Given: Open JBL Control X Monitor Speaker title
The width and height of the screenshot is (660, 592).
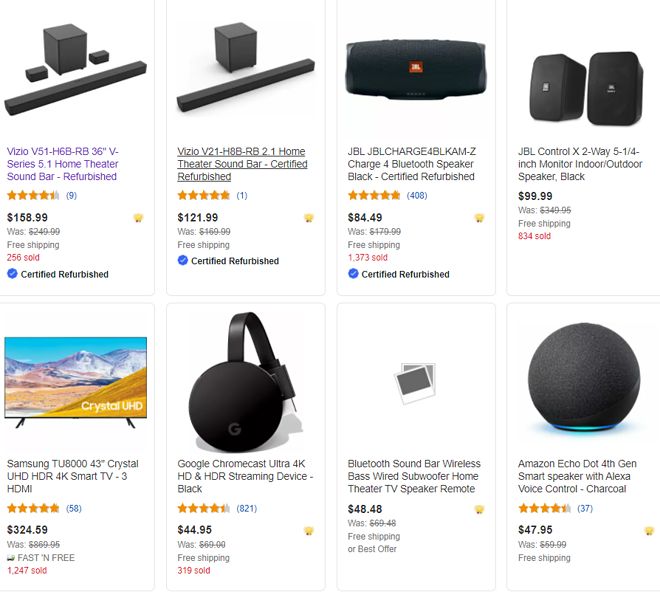Looking at the screenshot, I should click(x=580, y=164).
